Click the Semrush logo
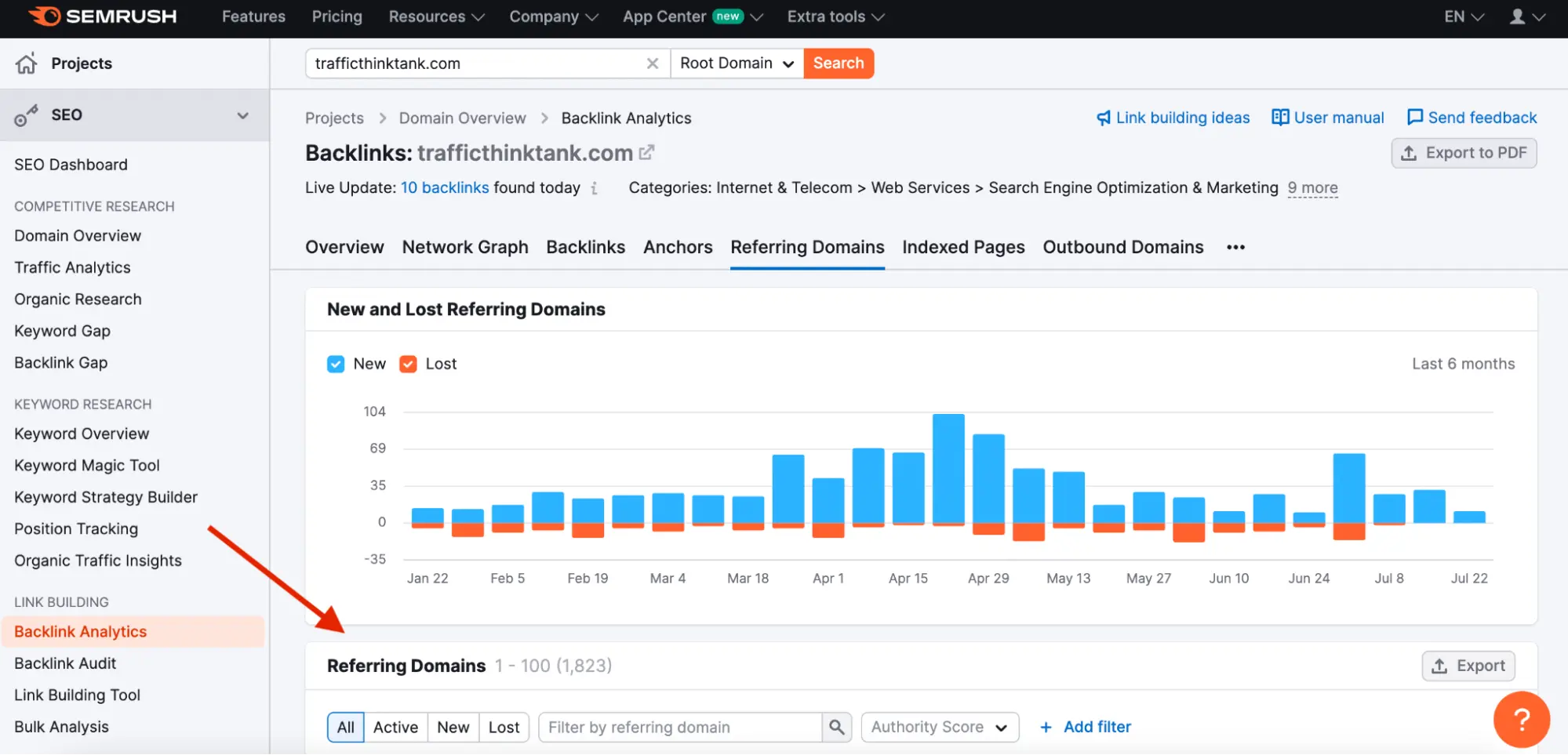Viewport: 1568px width, 755px height. (x=102, y=16)
